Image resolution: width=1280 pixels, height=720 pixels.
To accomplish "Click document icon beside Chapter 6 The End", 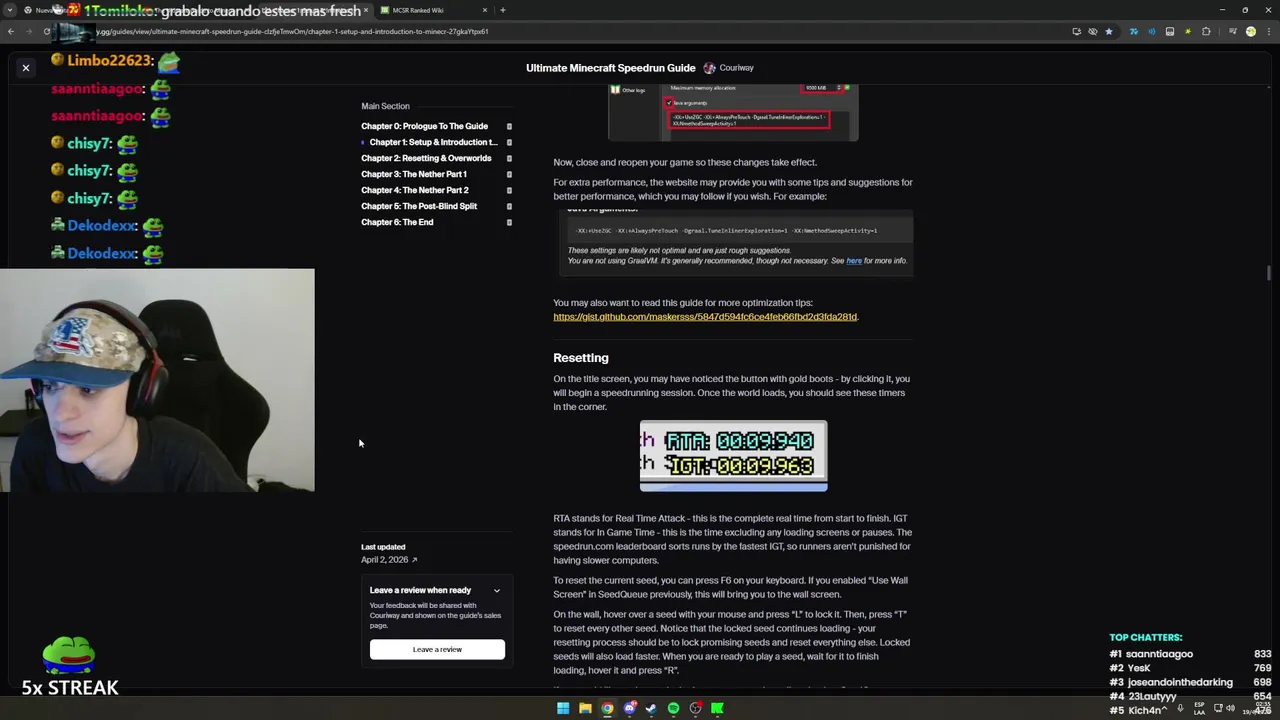I will (509, 222).
